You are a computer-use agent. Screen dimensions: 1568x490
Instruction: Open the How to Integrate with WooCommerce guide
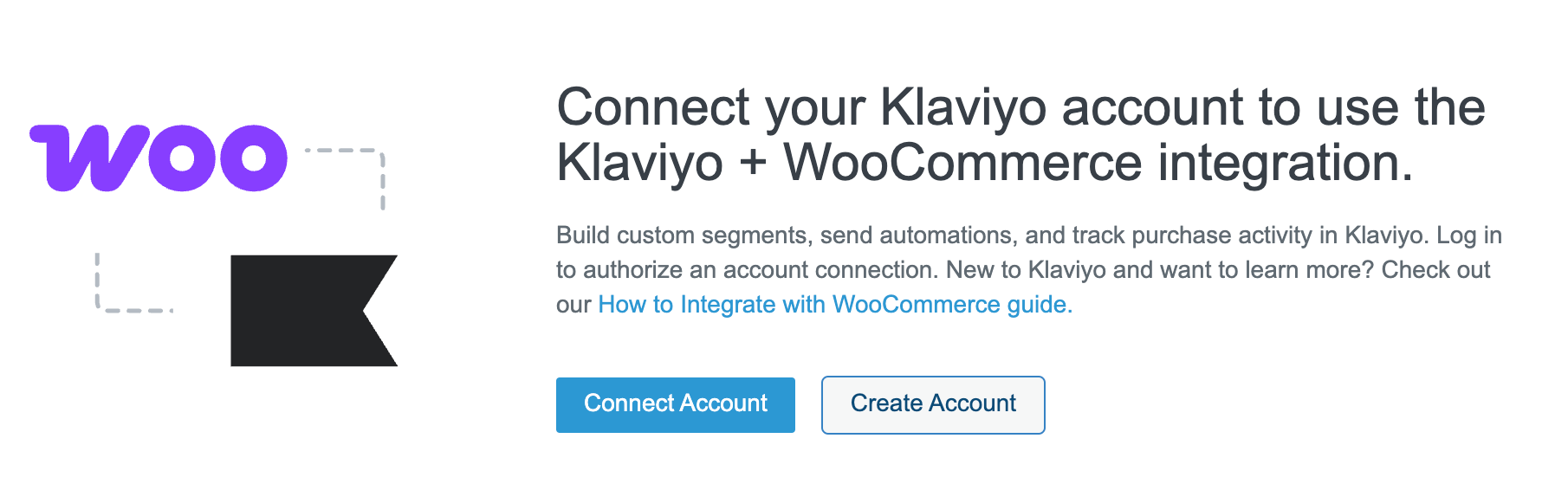(x=835, y=305)
